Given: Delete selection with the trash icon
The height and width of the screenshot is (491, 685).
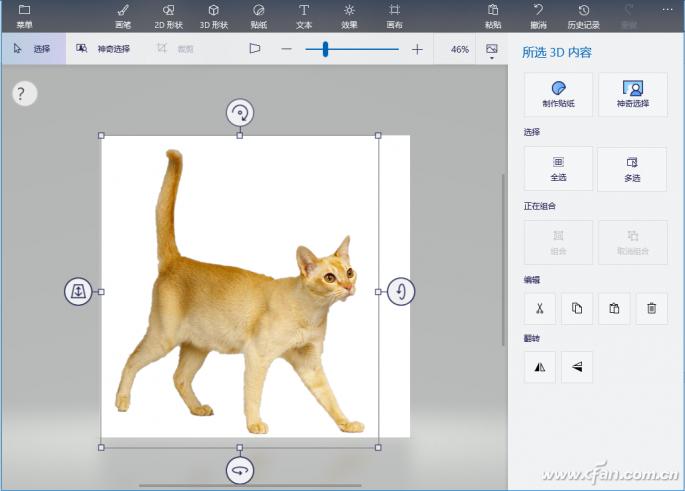Looking at the screenshot, I should coord(651,308).
